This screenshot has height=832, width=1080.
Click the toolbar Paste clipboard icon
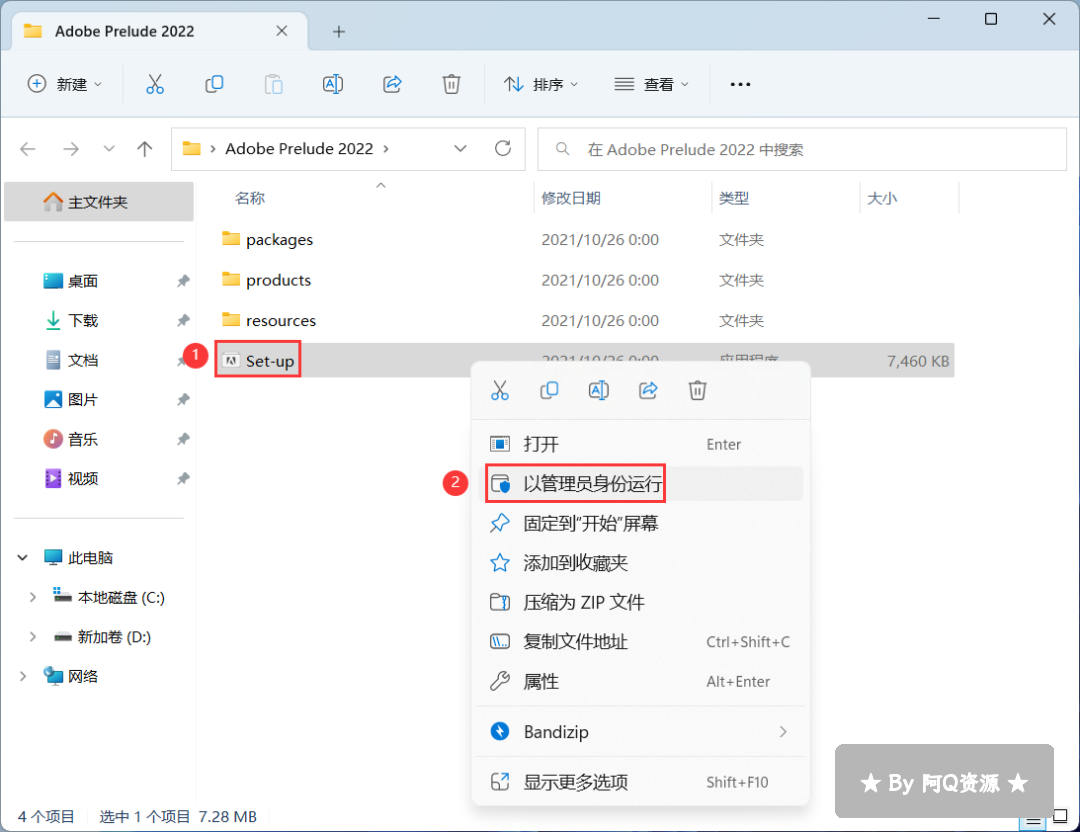273,84
